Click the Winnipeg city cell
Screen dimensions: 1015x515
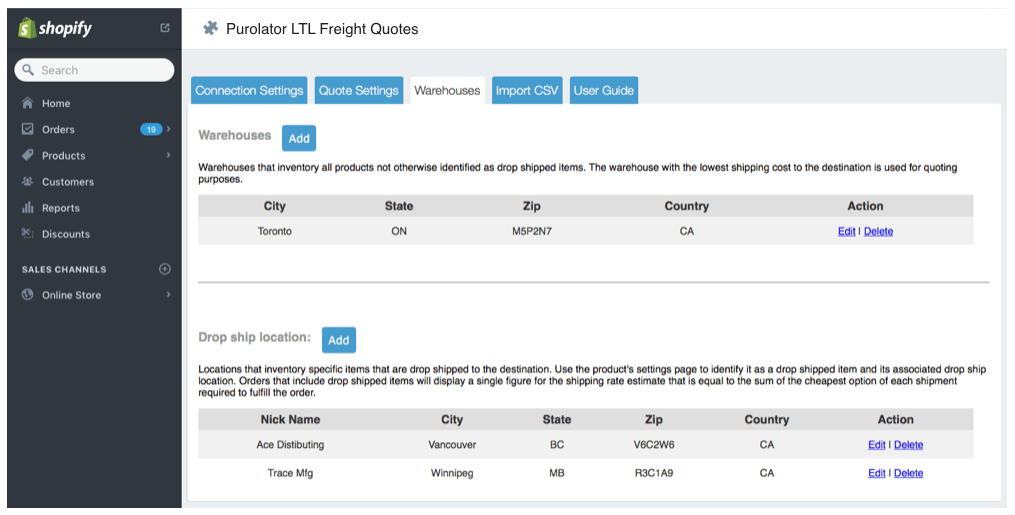tap(452, 473)
